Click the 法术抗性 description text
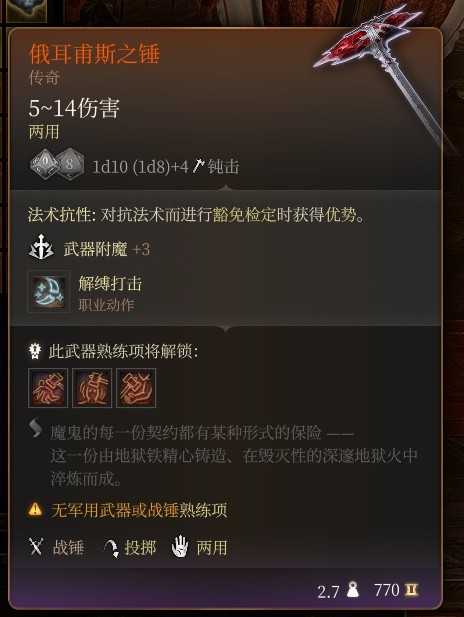This screenshot has height=617, width=464. click(x=196, y=215)
